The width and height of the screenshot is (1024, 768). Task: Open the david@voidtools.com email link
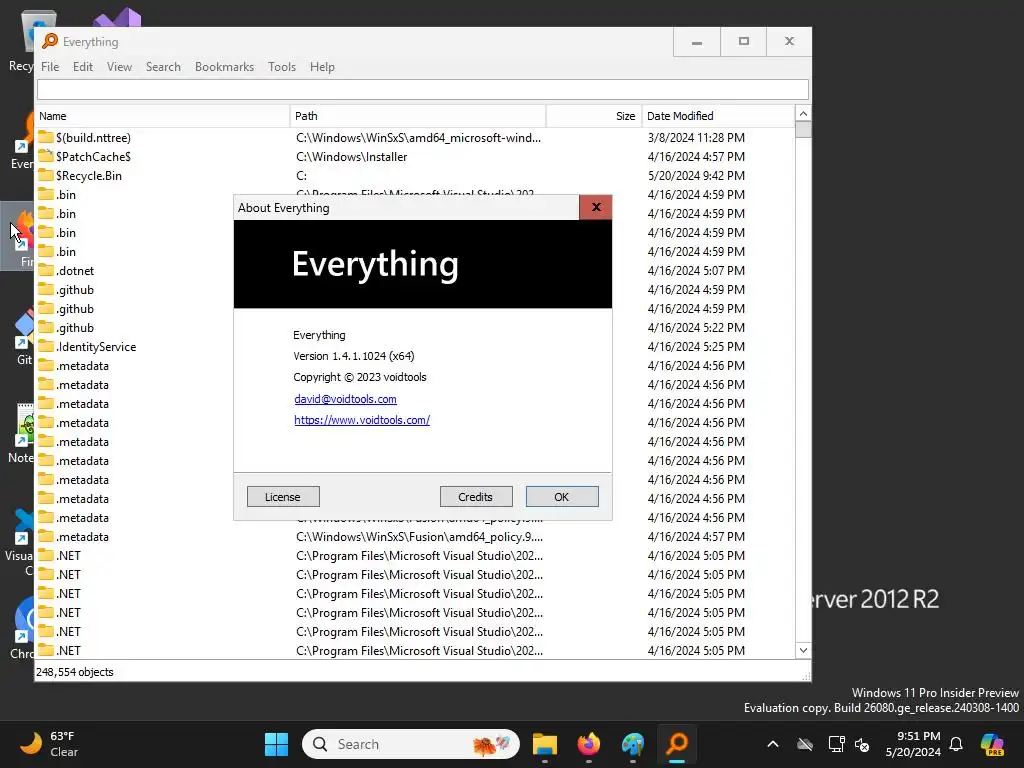[x=345, y=399]
